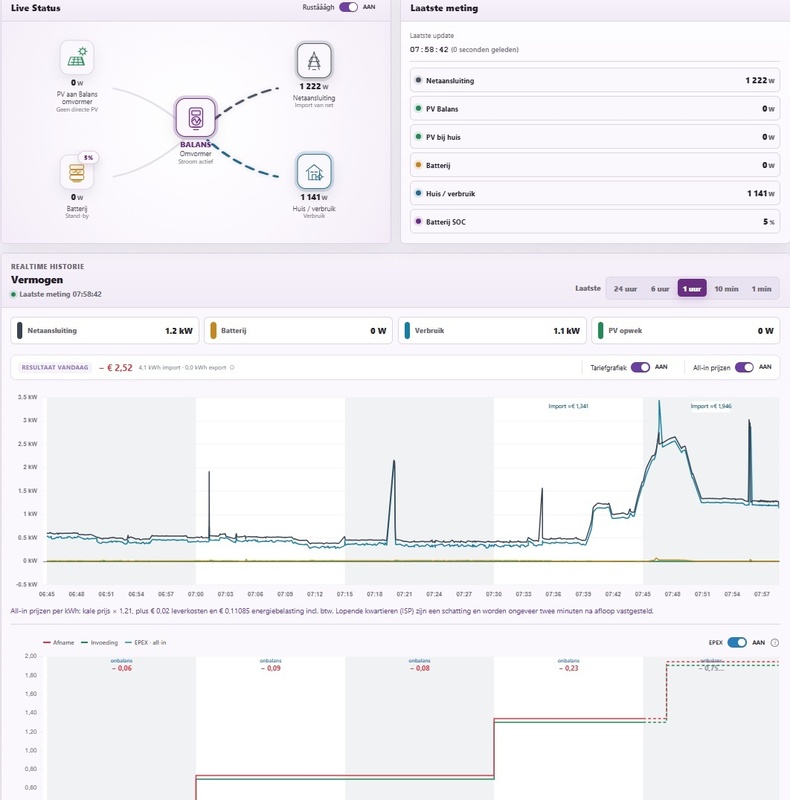The height and width of the screenshot is (800, 790).
Task: Click the orange Batterij color swatch
Action: coord(213,331)
